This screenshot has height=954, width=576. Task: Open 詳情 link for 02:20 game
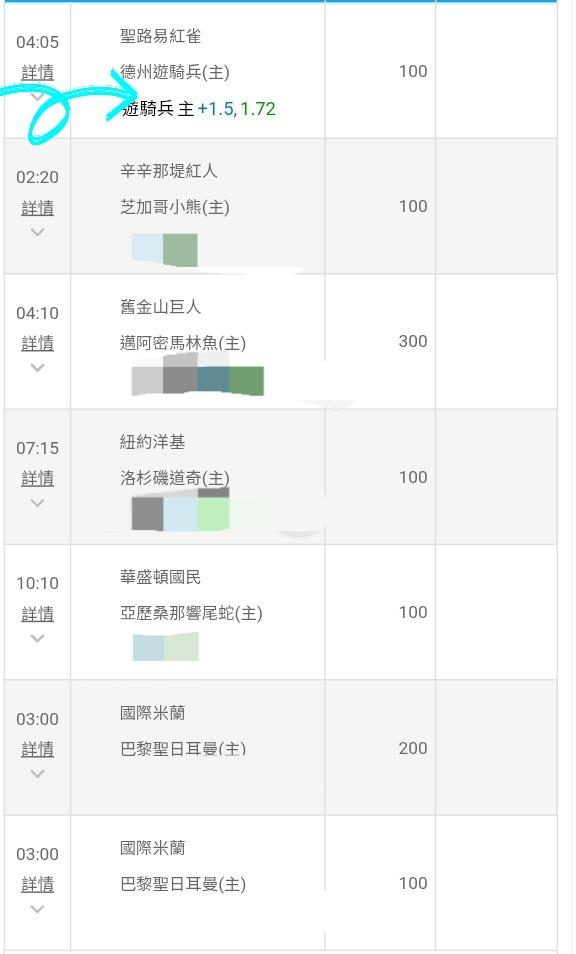click(x=37, y=208)
